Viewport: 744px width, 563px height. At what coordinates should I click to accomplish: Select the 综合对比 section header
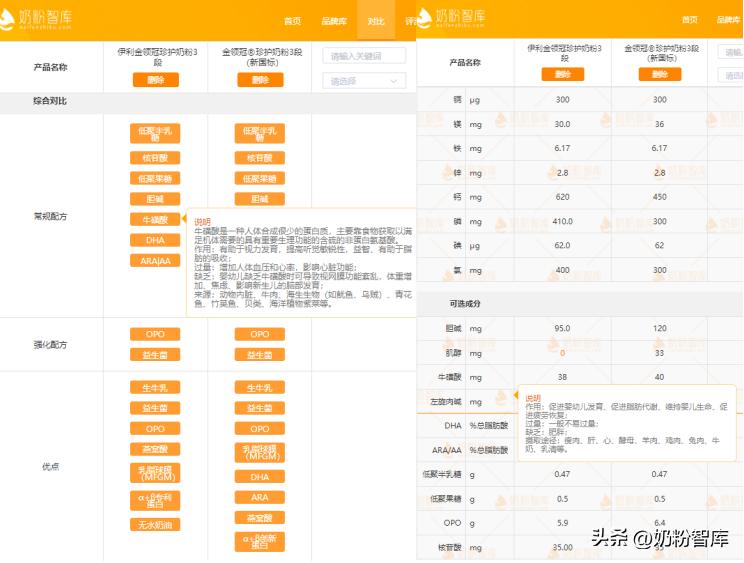[50, 101]
